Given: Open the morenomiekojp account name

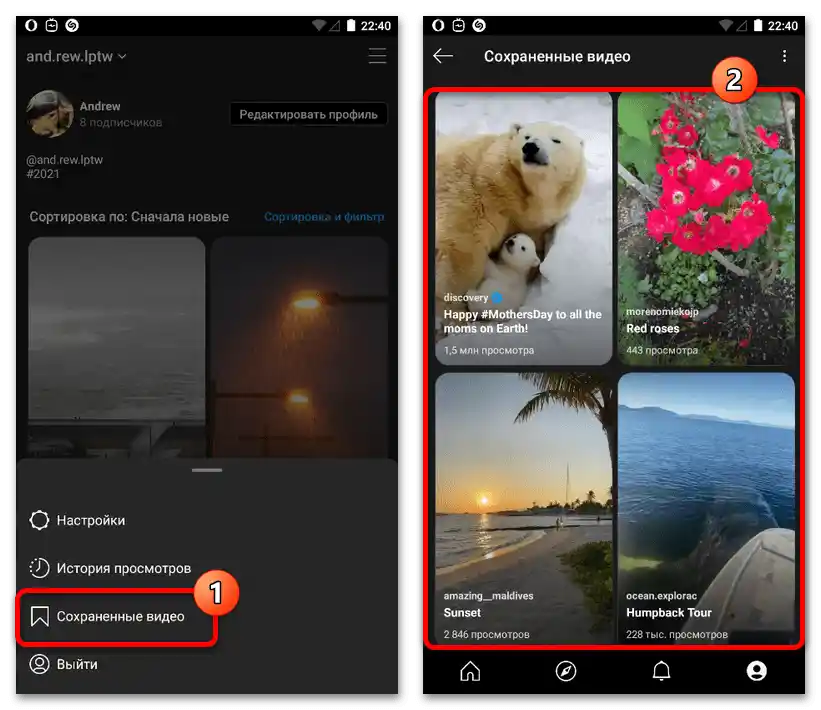Looking at the screenshot, I should pos(662,312).
